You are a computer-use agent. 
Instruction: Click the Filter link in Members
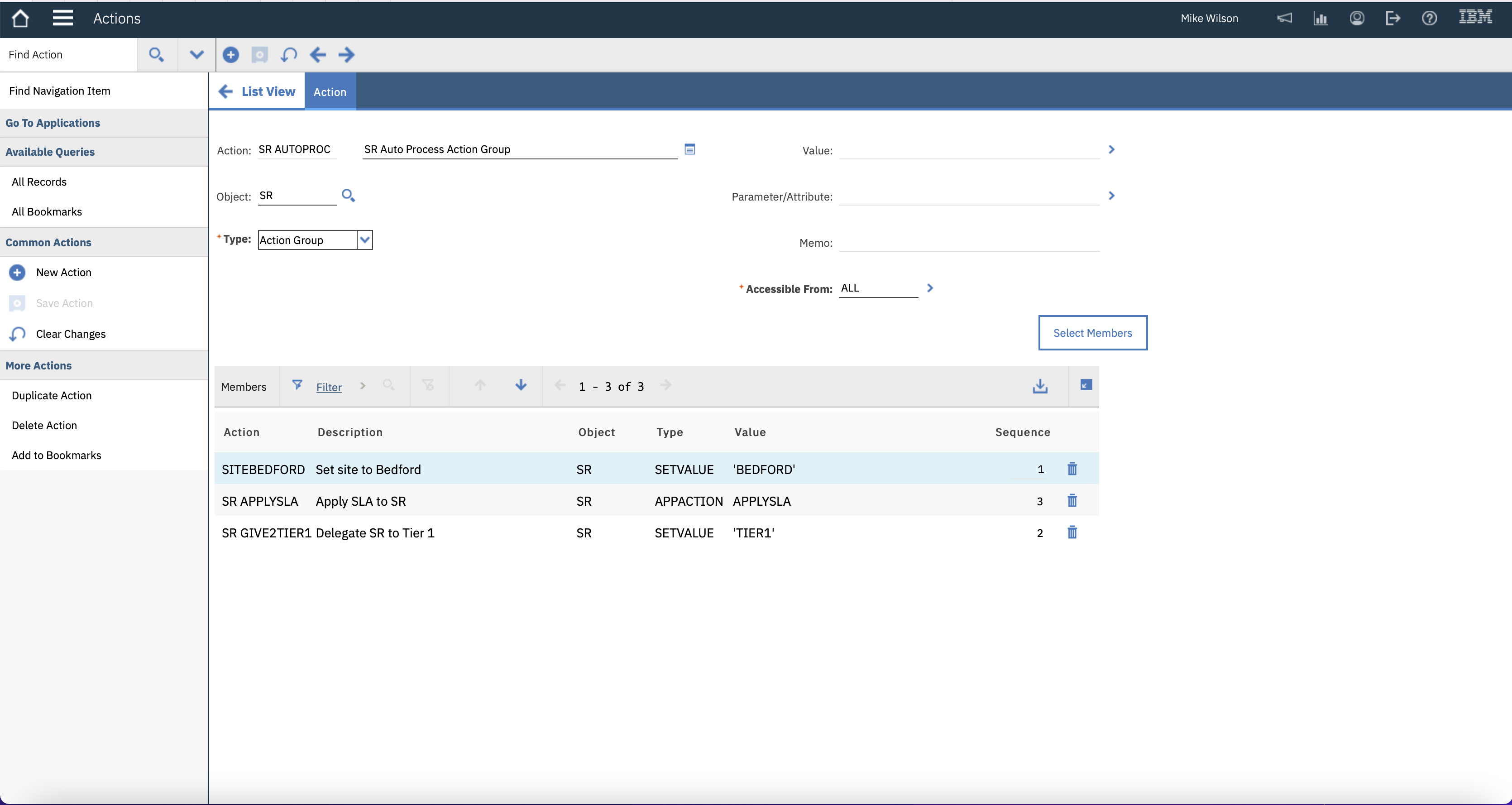(329, 387)
